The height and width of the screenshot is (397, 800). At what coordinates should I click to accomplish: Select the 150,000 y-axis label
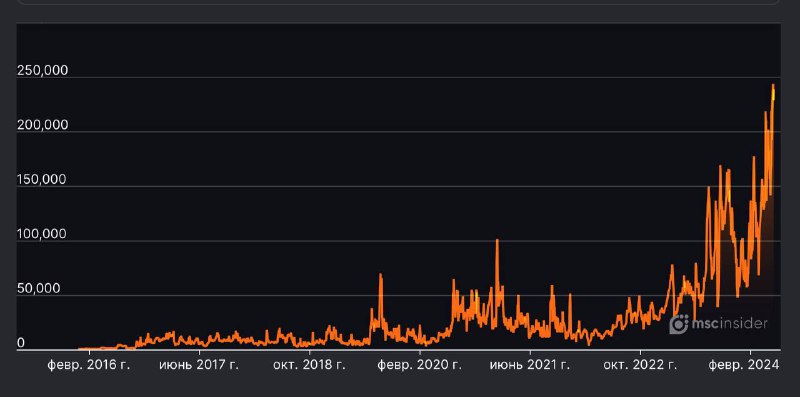coord(42,180)
